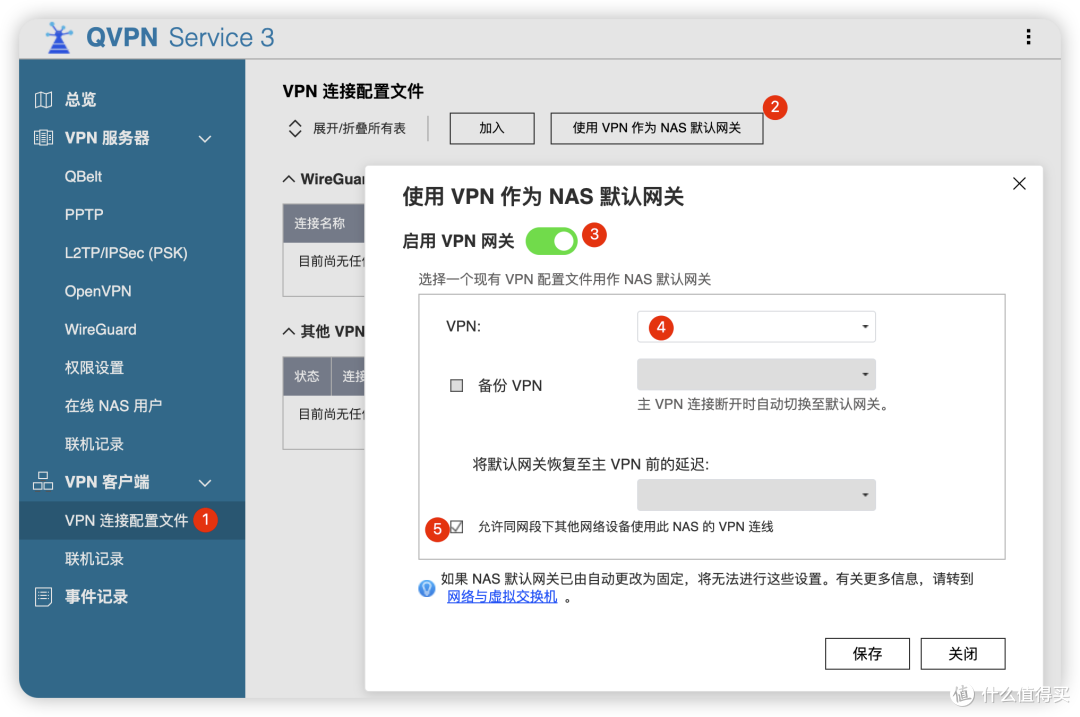Click 展开/折叠所有表 text
1080x717 pixels.
[x=360, y=128]
